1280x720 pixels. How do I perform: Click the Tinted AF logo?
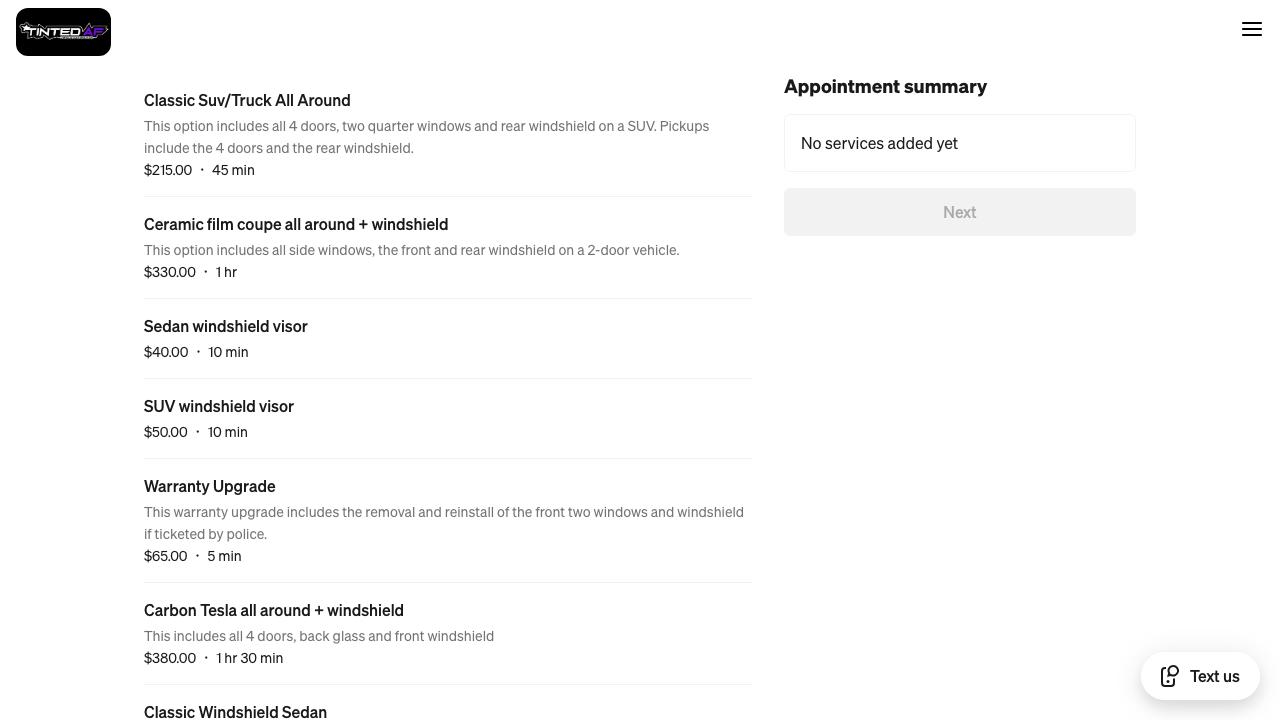(63, 31)
